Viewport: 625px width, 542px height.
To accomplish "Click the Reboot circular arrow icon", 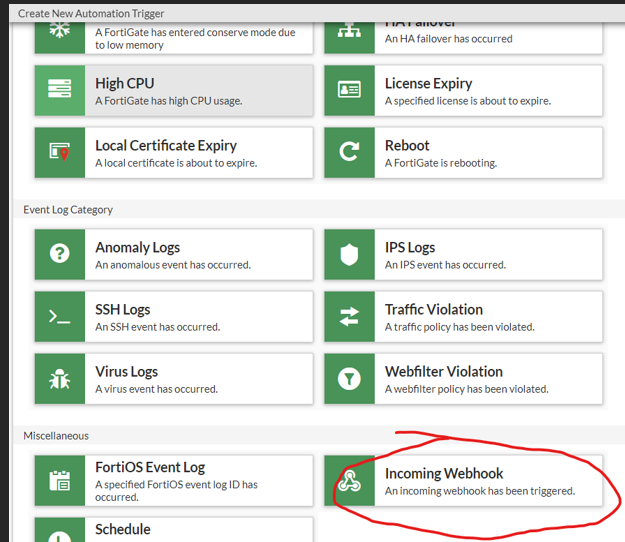I will click(x=349, y=152).
